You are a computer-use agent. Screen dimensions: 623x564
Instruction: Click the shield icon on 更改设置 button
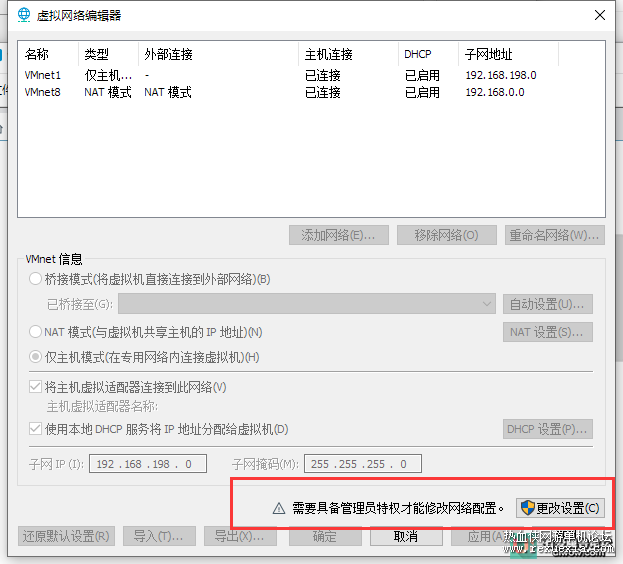point(527,508)
